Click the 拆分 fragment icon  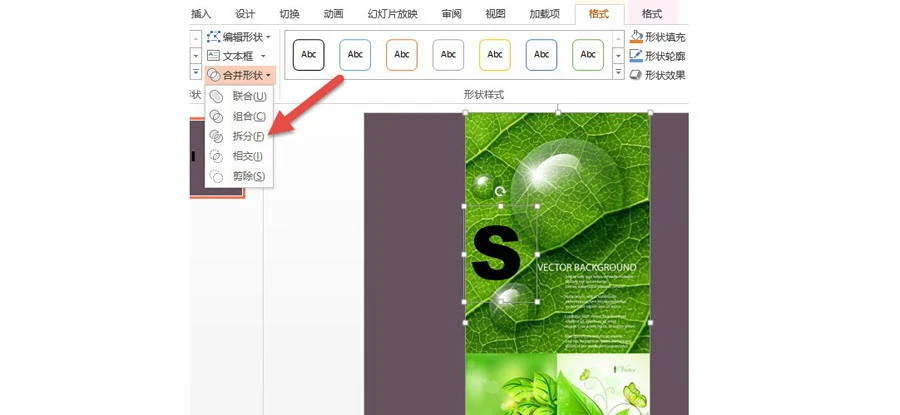(x=216, y=137)
